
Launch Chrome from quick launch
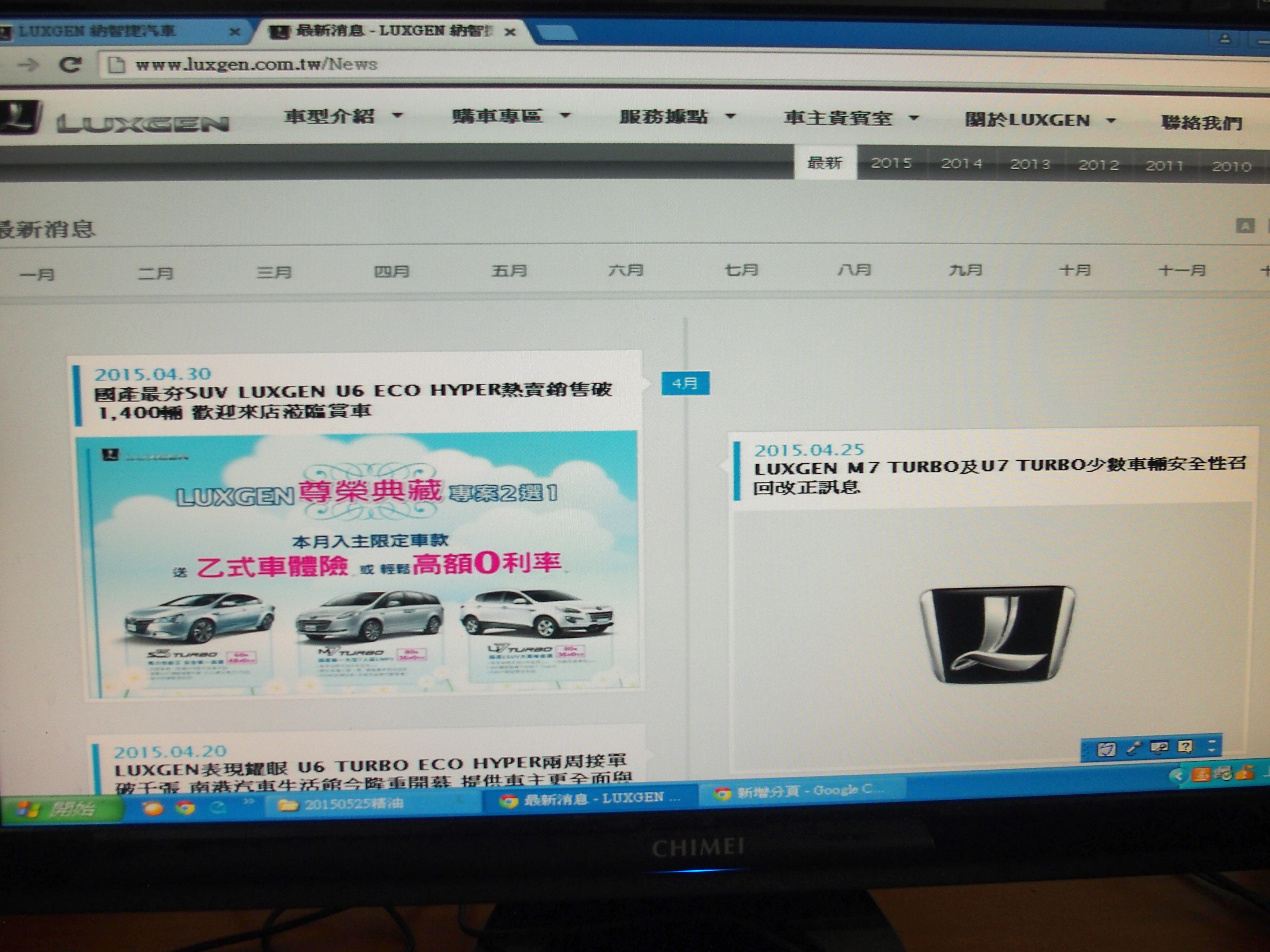click(x=185, y=807)
